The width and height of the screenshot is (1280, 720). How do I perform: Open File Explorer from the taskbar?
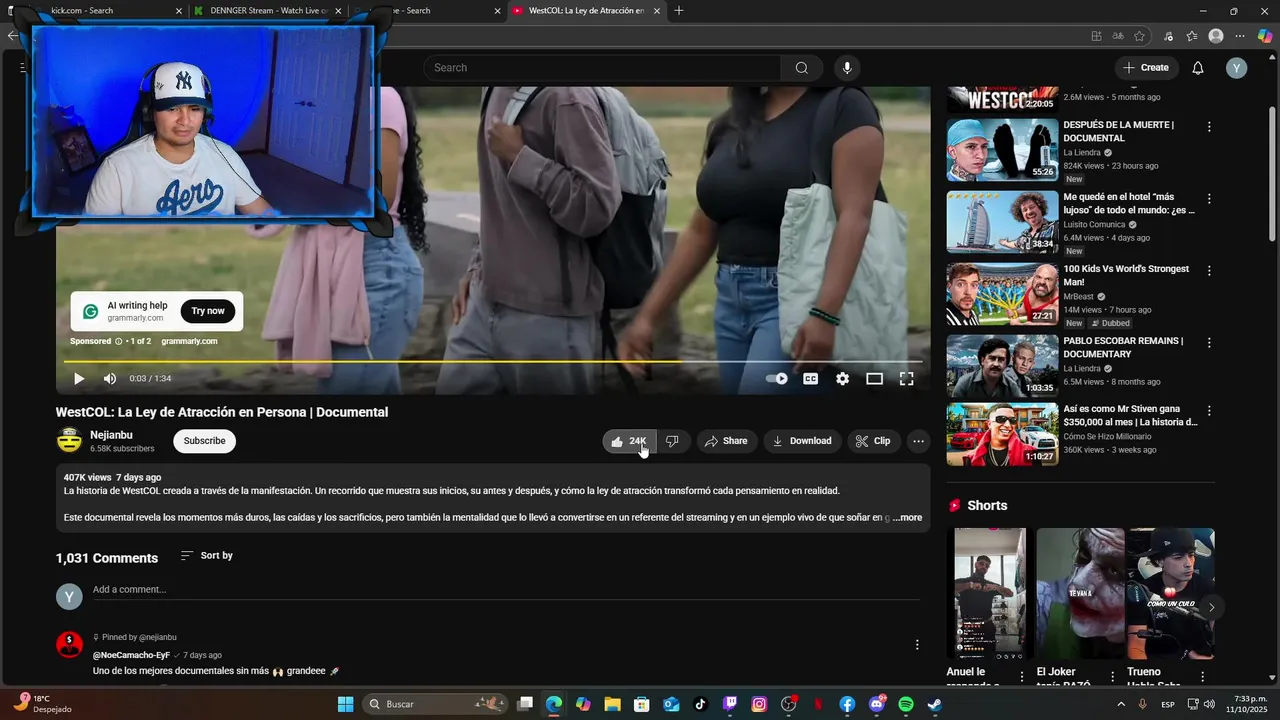click(x=612, y=704)
